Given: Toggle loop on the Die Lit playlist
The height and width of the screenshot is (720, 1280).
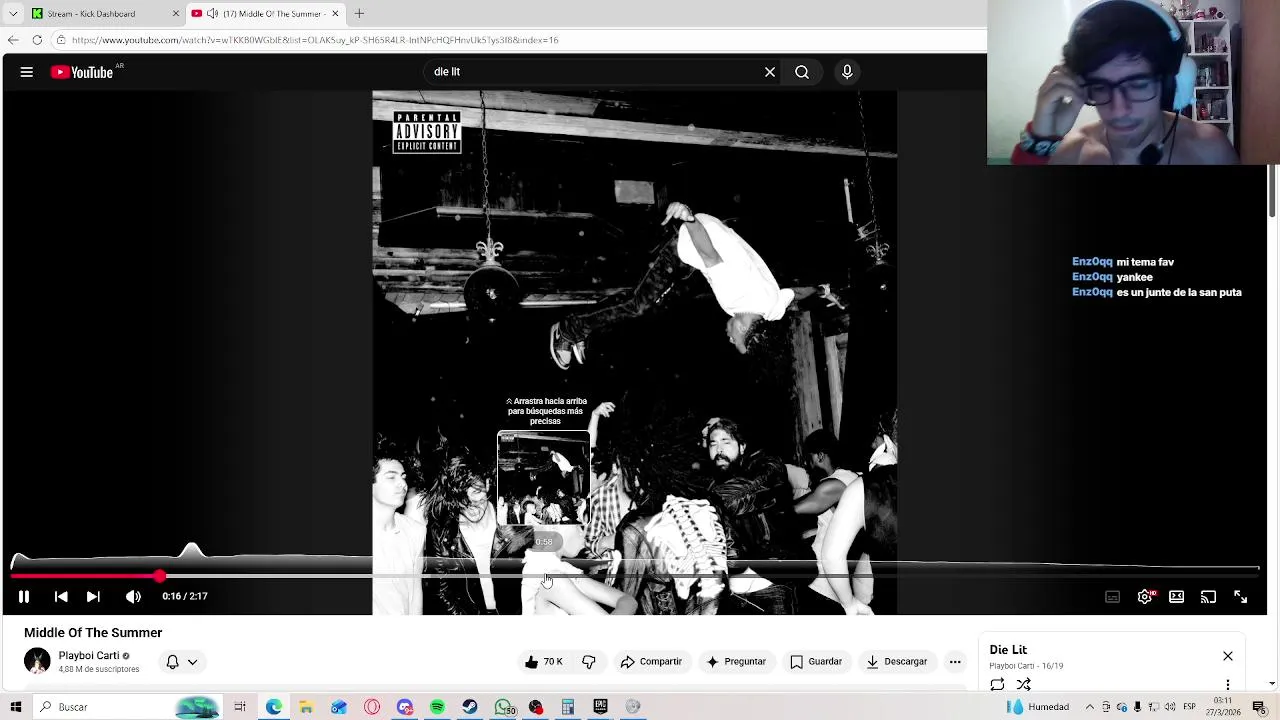Looking at the screenshot, I should click(997, 685).
